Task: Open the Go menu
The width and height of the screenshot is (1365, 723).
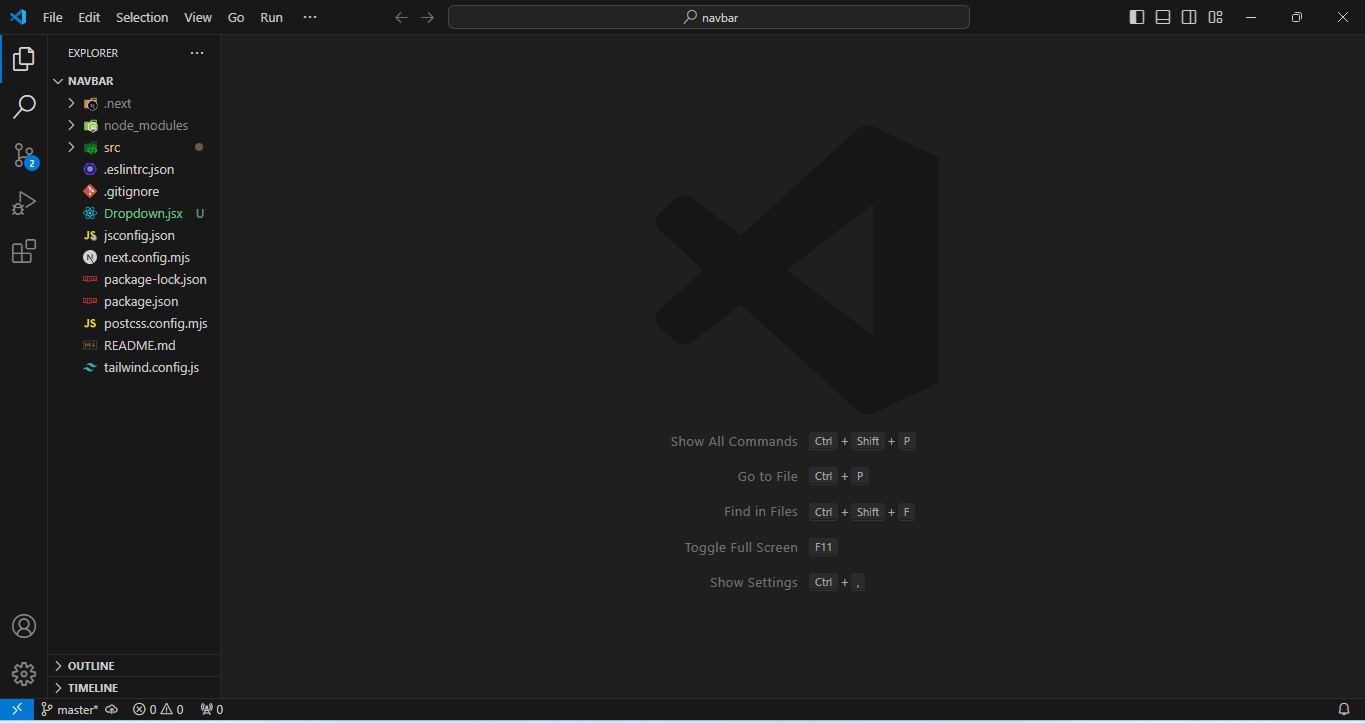Action: [236, 17]
